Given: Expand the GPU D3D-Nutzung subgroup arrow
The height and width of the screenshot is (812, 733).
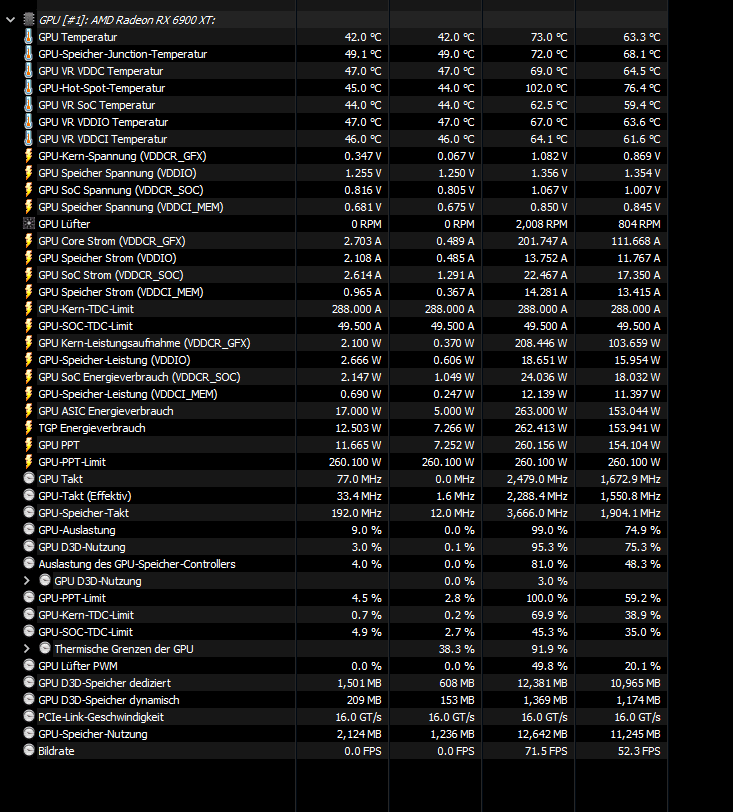Looking at the screenshot, I should pyautogui.click(x=27, y=581).
